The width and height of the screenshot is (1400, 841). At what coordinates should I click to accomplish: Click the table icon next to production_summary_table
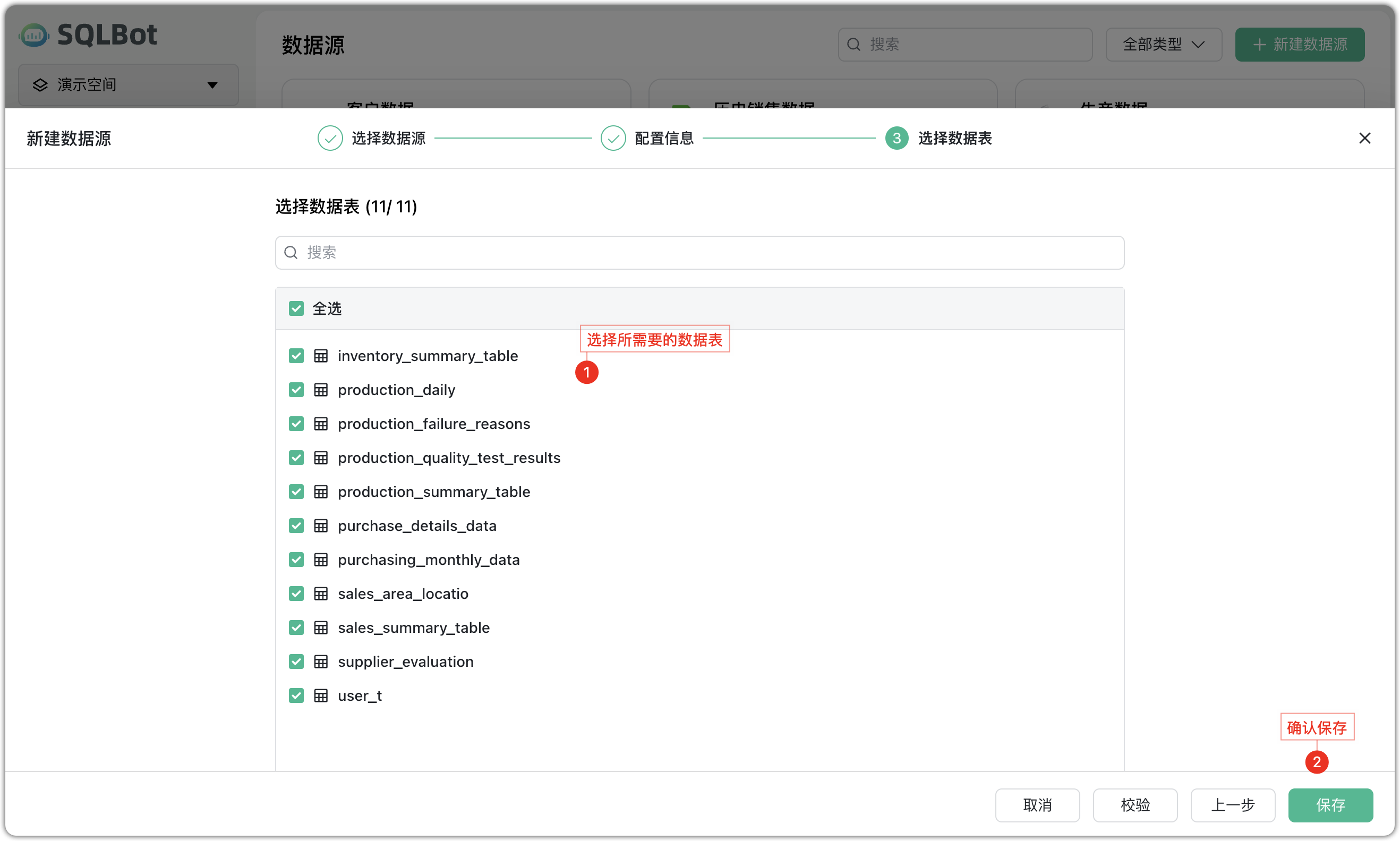tap(321, 491)
